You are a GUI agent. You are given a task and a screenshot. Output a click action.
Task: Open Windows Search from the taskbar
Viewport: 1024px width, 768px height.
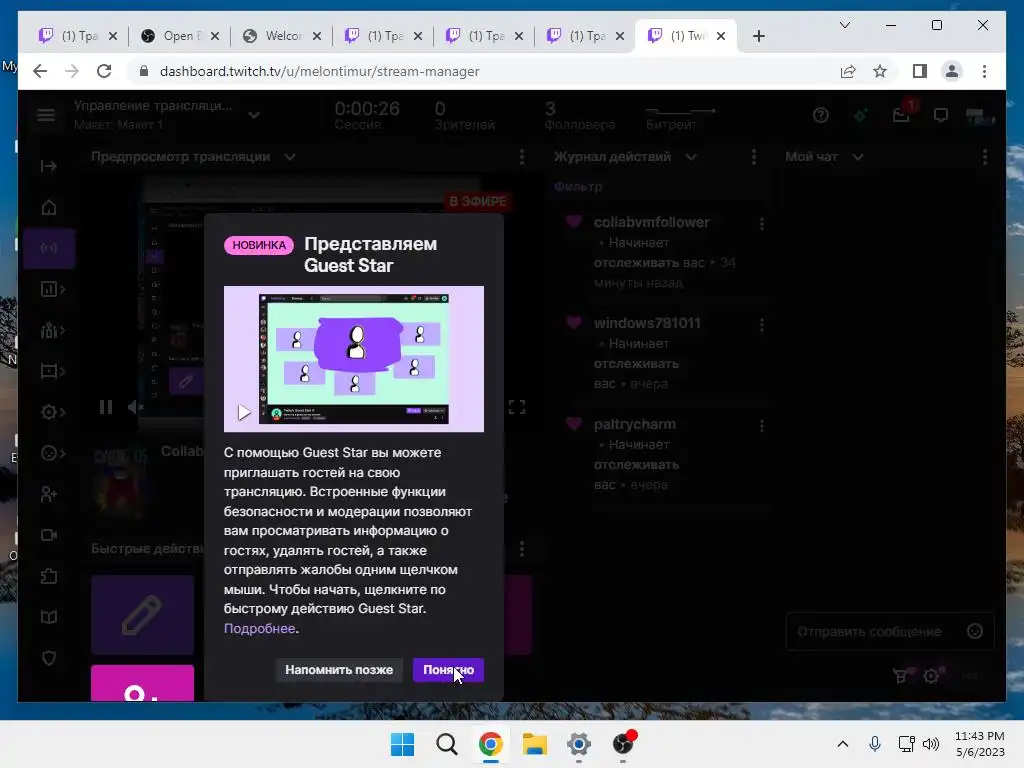click(447, 744)
